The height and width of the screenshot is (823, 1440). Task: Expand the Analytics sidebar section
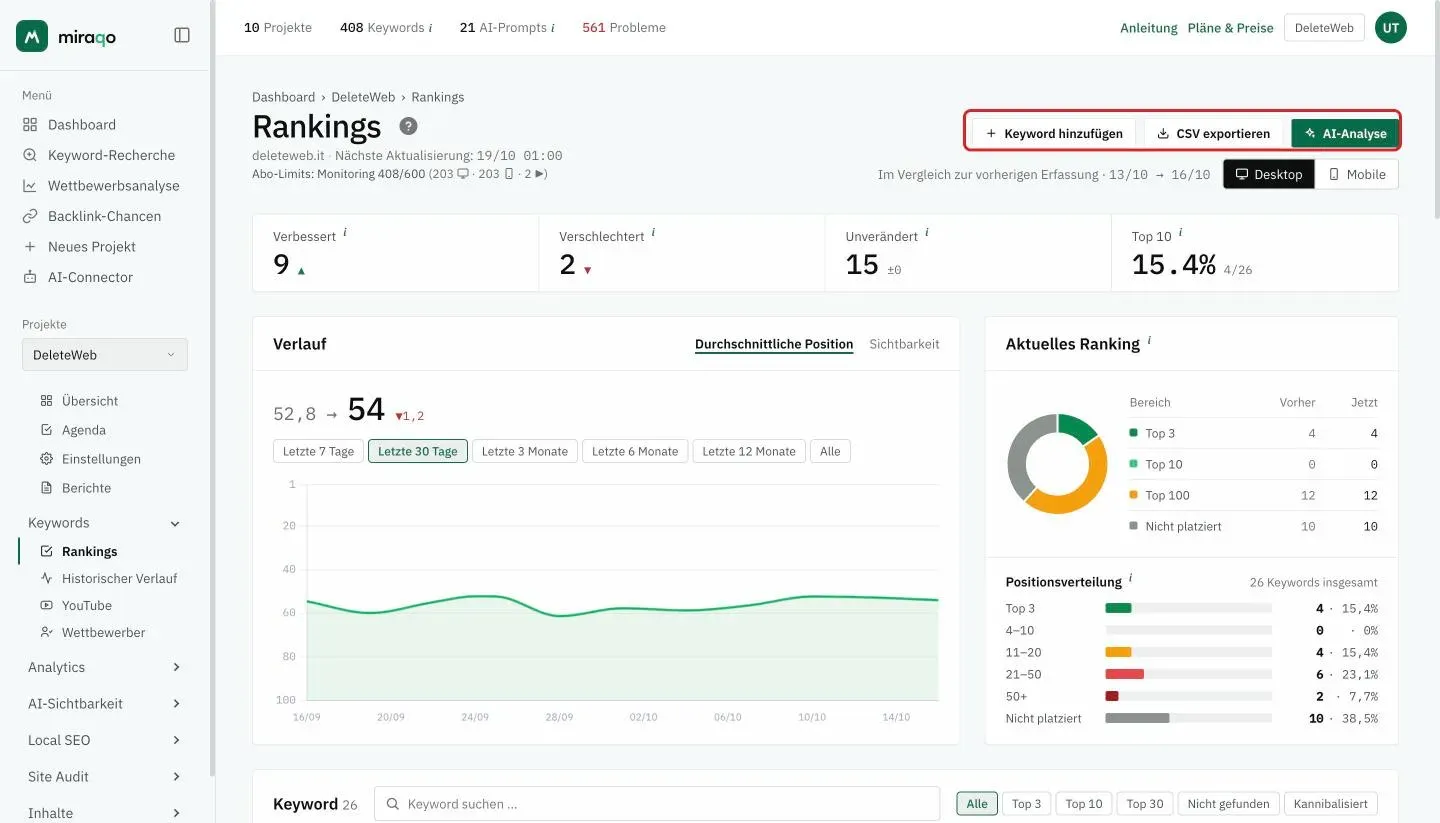[x=176, y=667]
